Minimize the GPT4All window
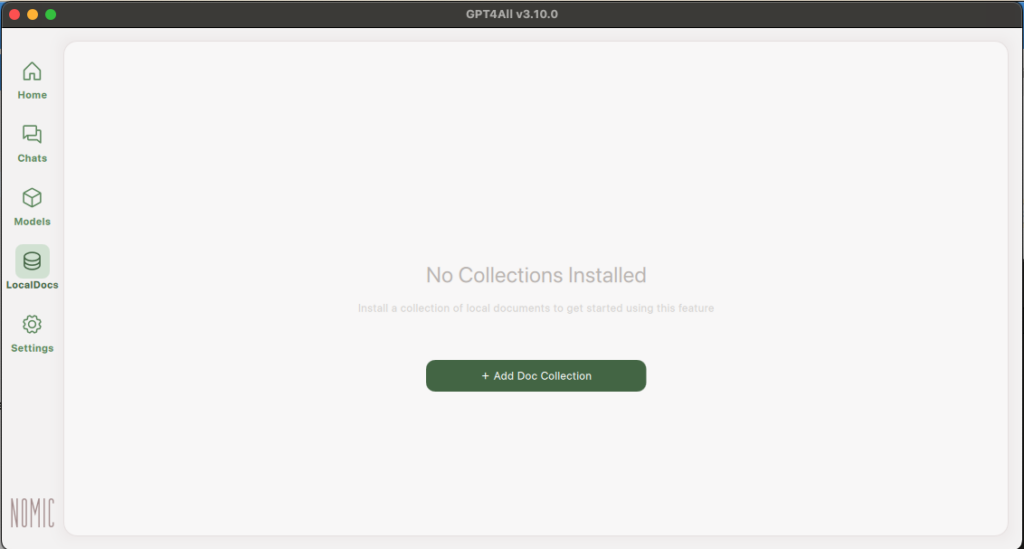 point(33,14)
